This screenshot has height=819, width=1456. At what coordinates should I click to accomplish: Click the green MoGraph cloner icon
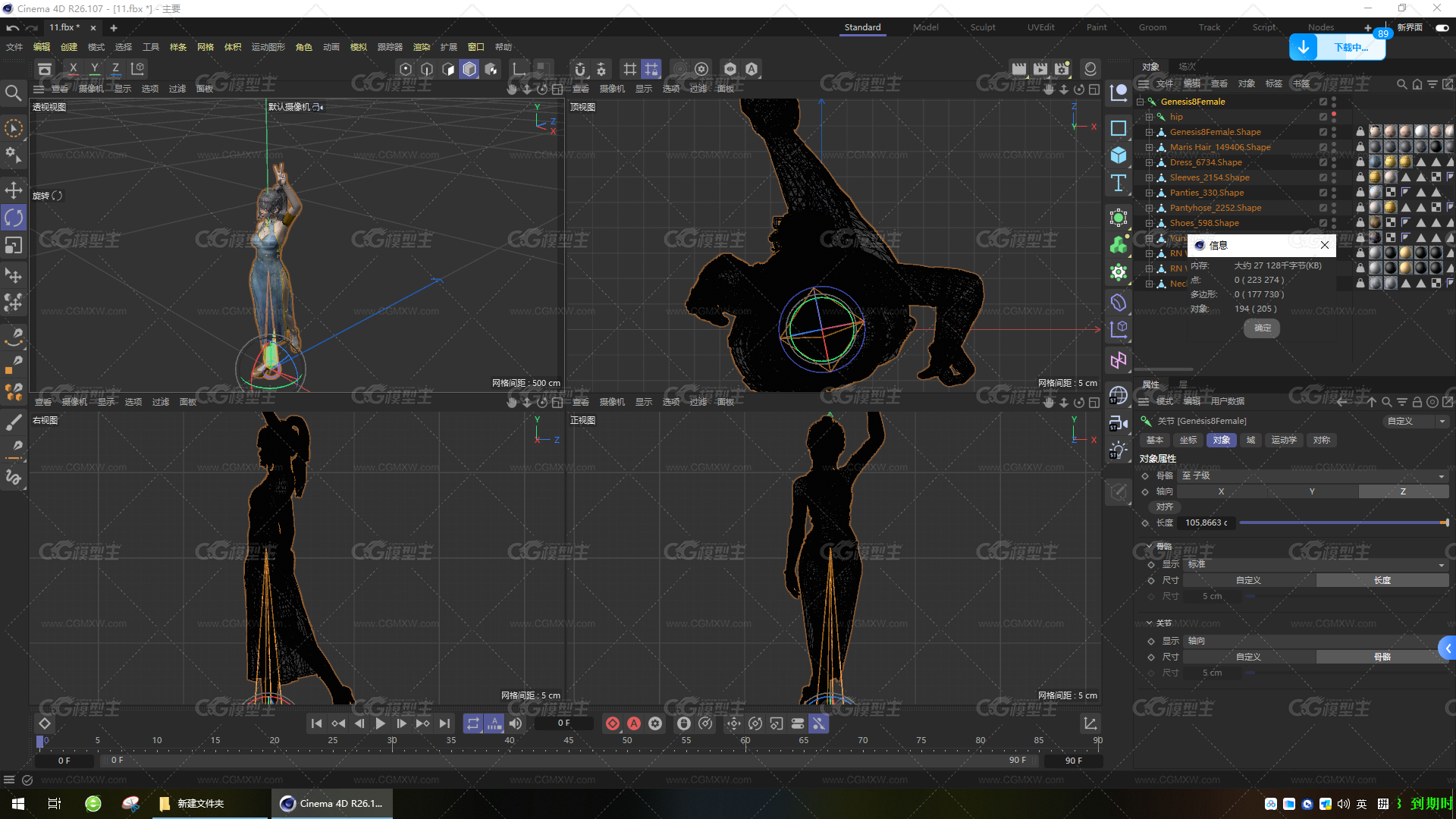click(1119, 245)
